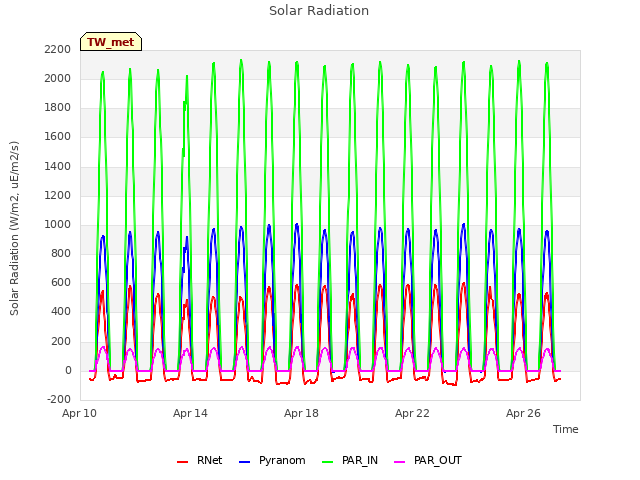The width and height of the screenshot is (640, 480).
Task: Click the red RNet legend color marker
Action: 182,462
